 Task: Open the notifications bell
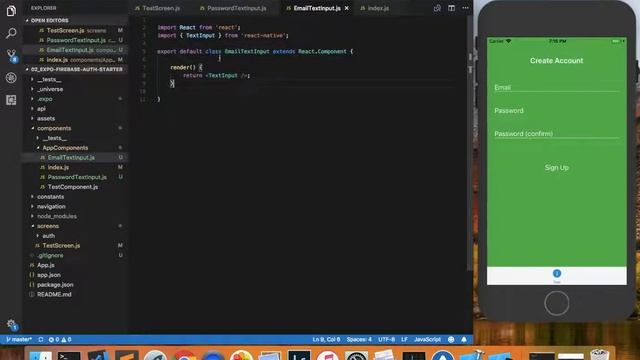[x=464, y=340]
